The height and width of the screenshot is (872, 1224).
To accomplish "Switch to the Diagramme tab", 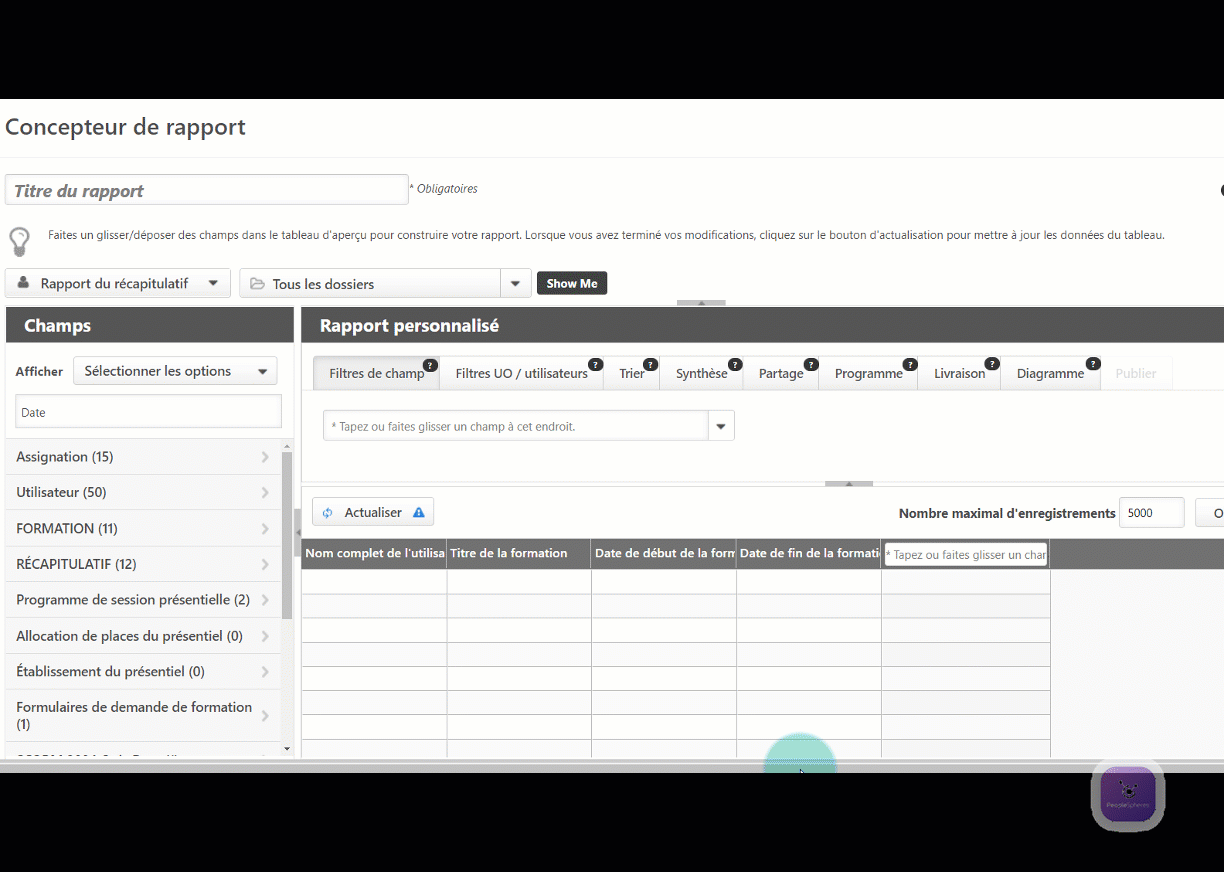I will click(1050, 373).
